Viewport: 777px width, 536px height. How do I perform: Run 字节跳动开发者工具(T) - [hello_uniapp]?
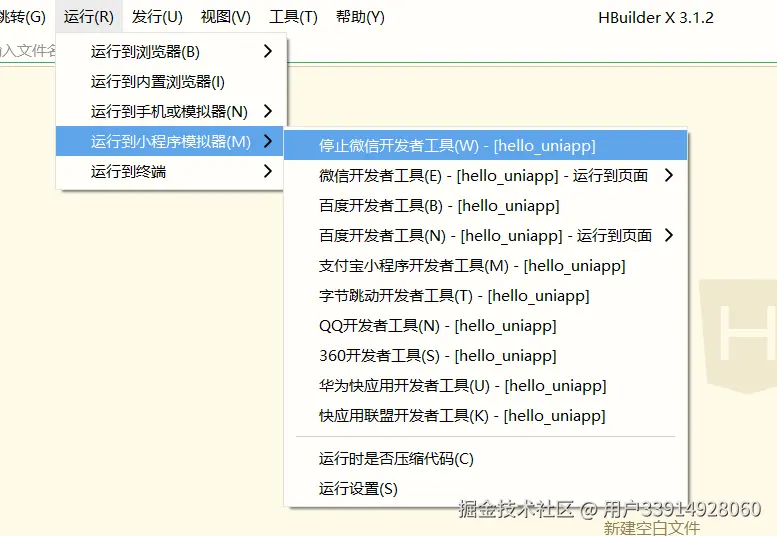coord(486,296)
